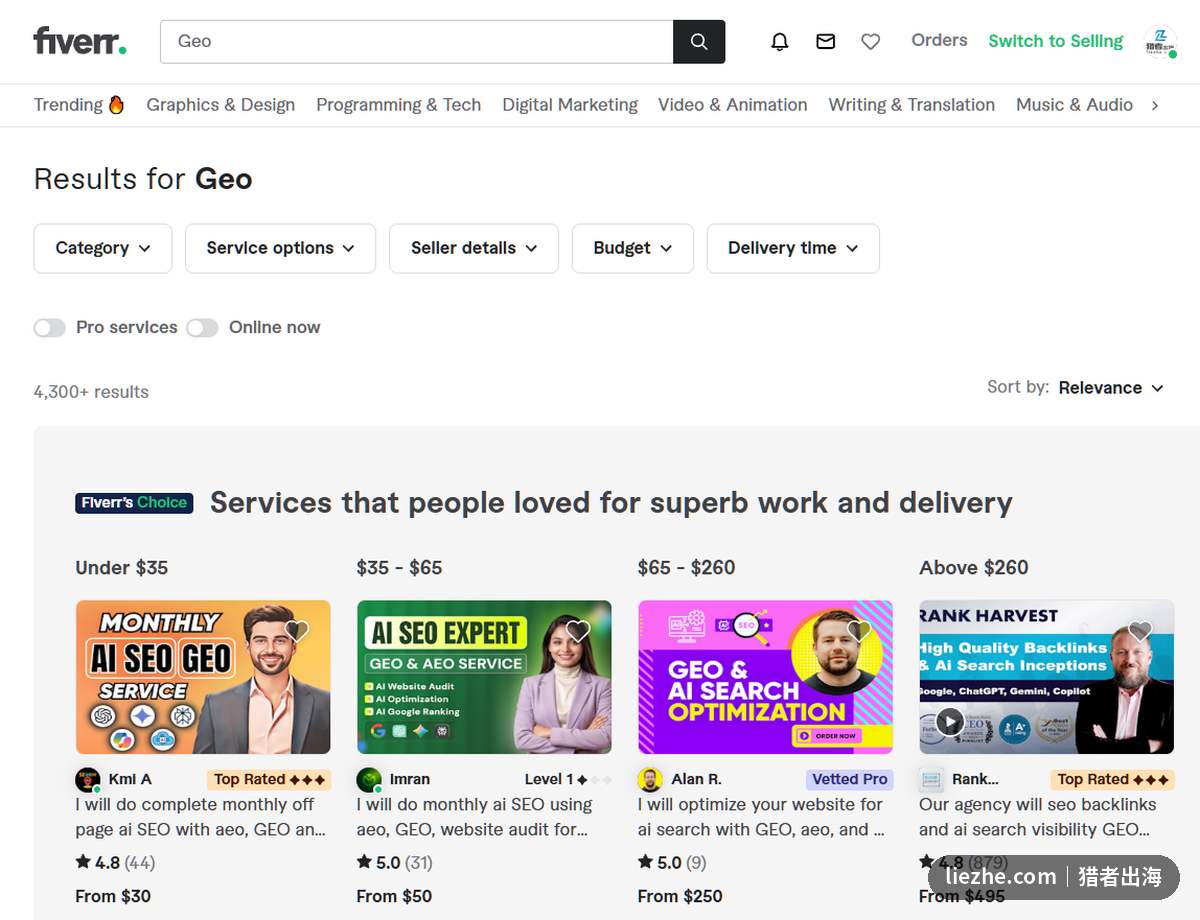Expand the Category filter dropdown

click(x=103, y=248)
